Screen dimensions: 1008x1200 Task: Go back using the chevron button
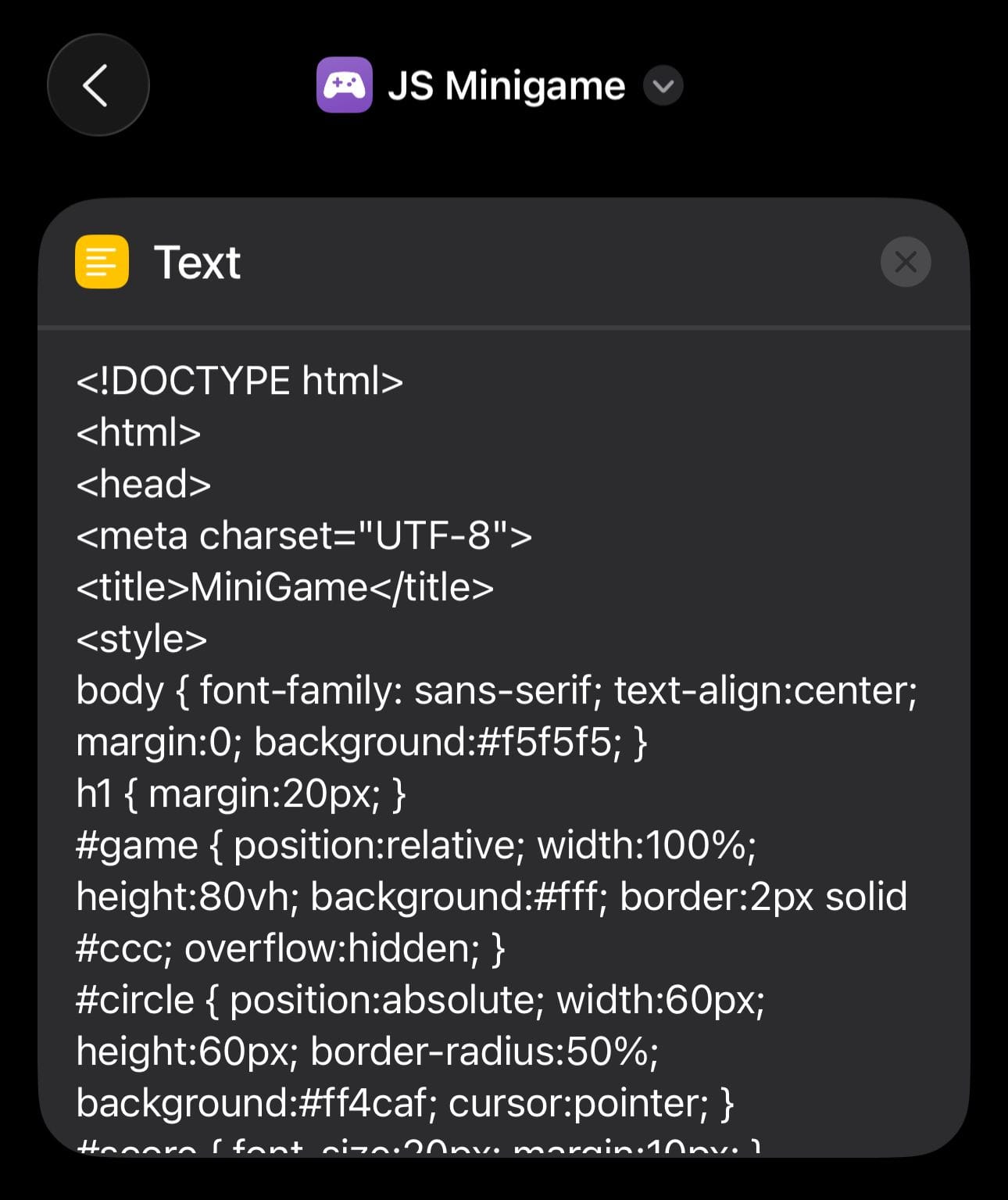tap(98, 85)
